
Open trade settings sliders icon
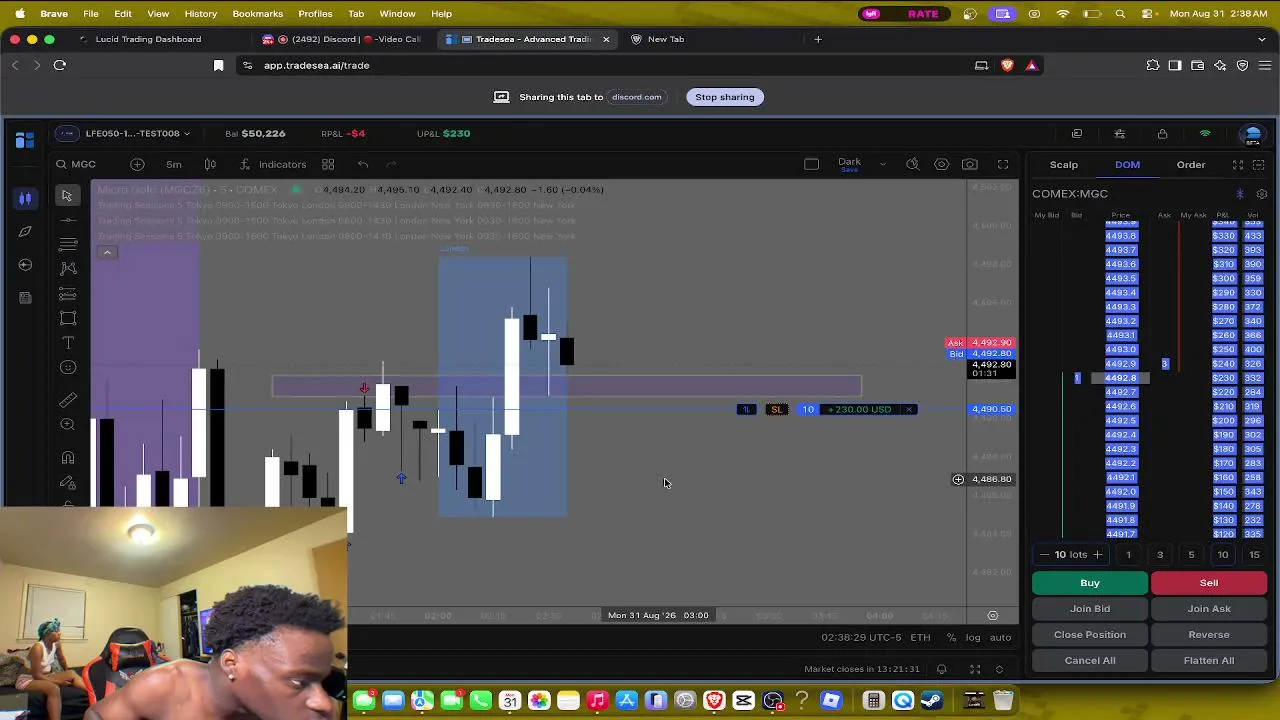point(1120,133)
